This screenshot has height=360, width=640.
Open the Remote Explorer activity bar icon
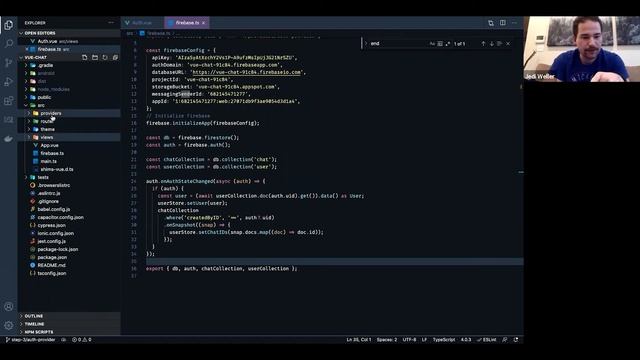(9, 120)
